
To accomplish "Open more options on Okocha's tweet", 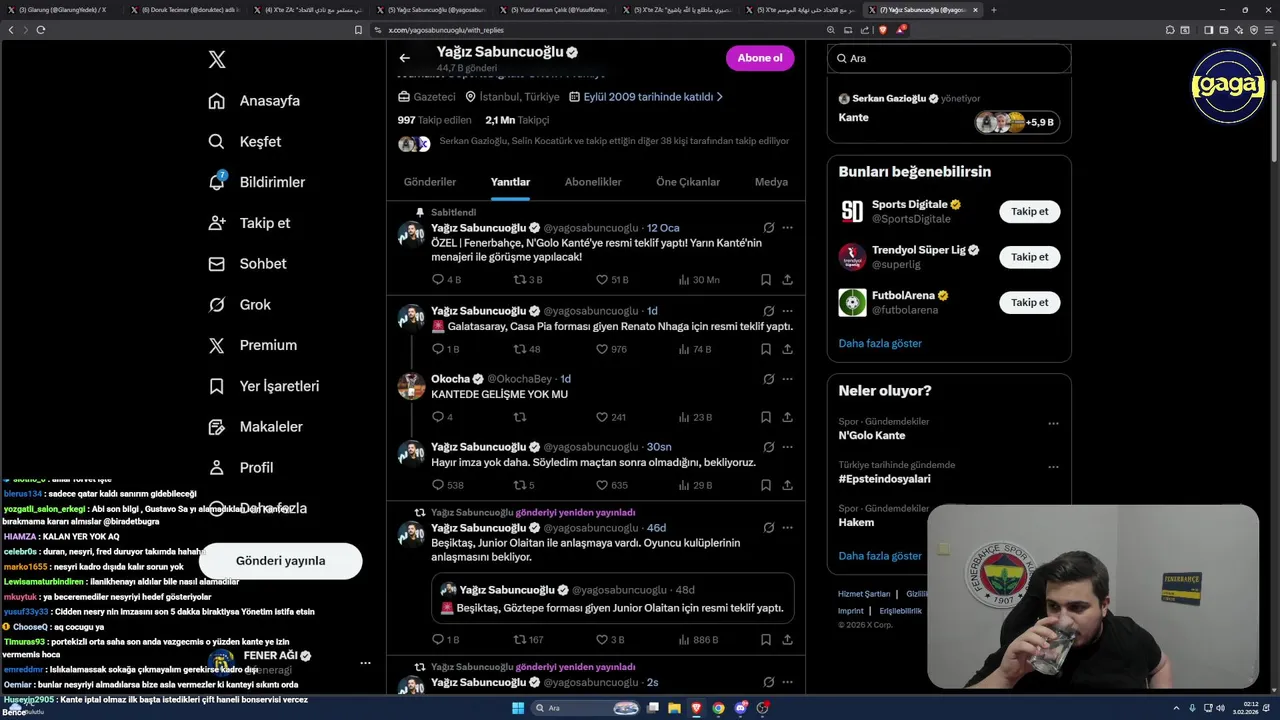I will click(788, 379).
